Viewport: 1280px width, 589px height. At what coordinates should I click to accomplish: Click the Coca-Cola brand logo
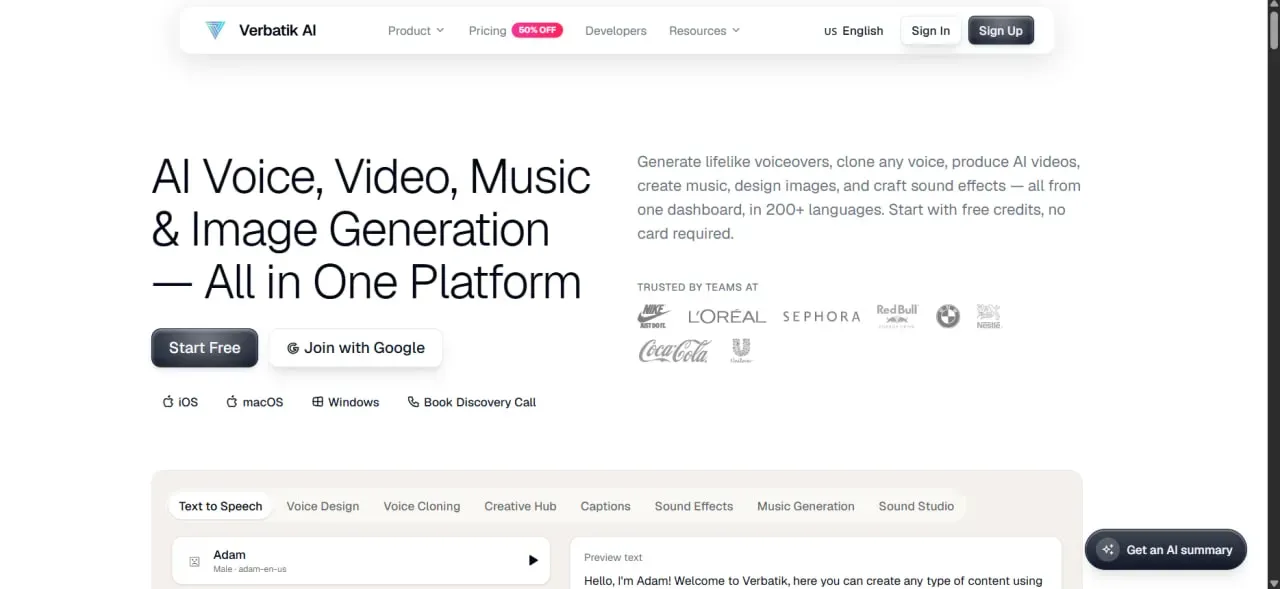(x=675, y=351)
